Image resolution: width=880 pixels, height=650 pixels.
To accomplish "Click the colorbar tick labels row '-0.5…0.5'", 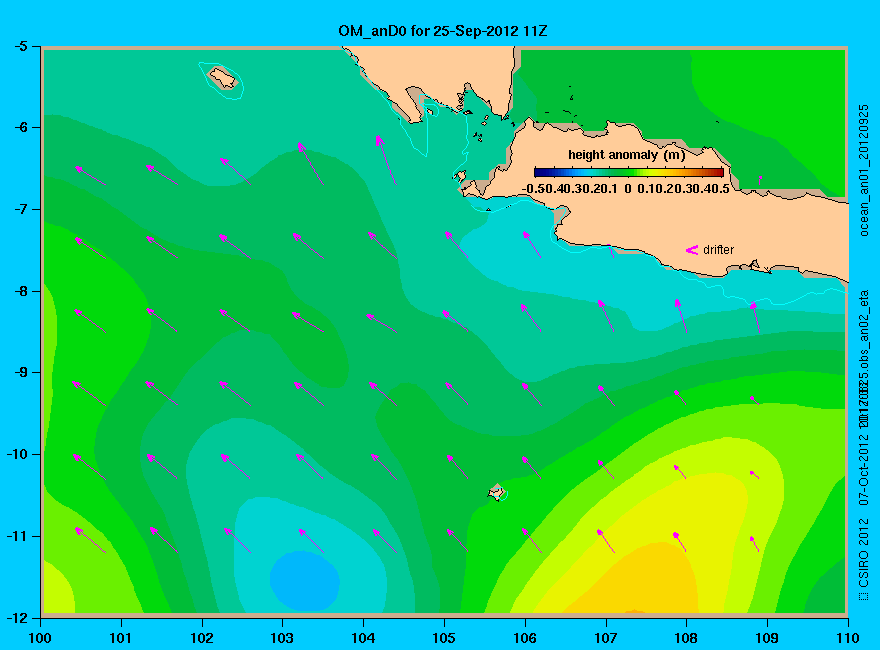I will (625, 189).
